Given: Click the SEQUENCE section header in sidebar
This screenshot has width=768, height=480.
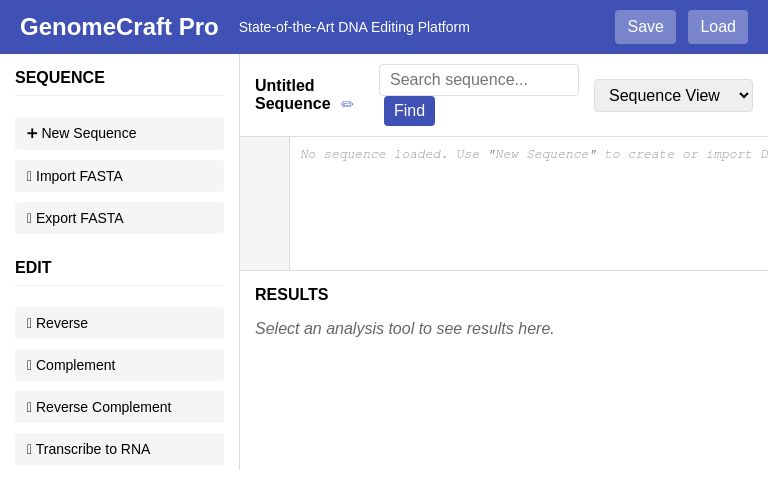Looking at the screenshot, I should tap(60, 78).
